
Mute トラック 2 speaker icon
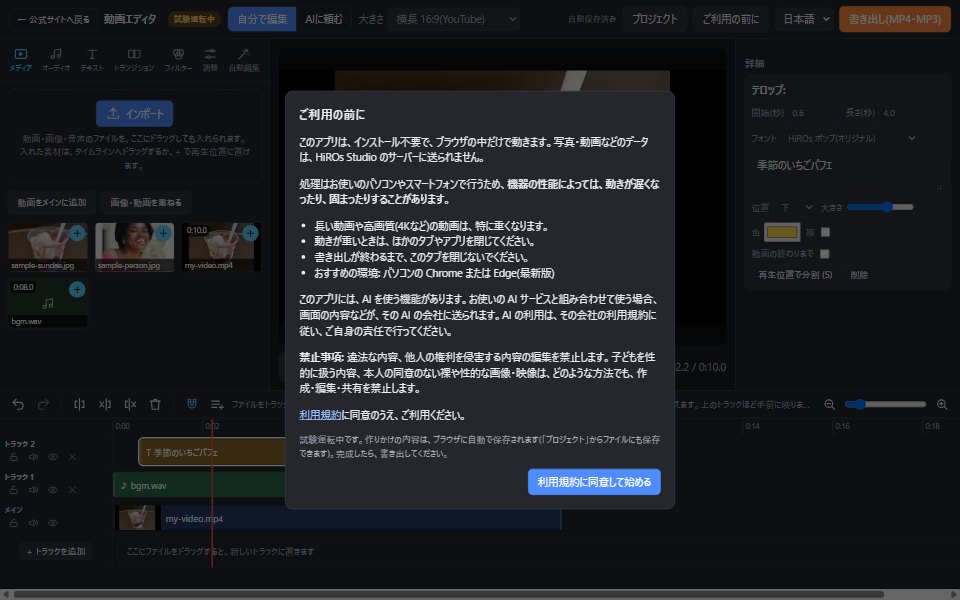pyautogui.click(x=33, y=457)
